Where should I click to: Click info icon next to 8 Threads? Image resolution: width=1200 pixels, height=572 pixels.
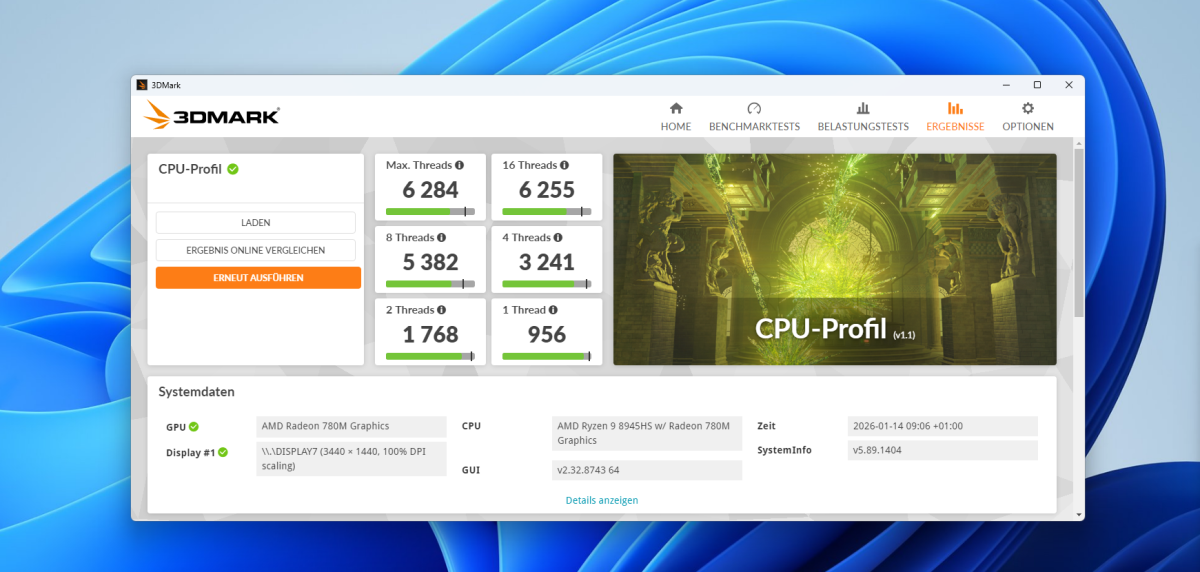click(442, 237)
